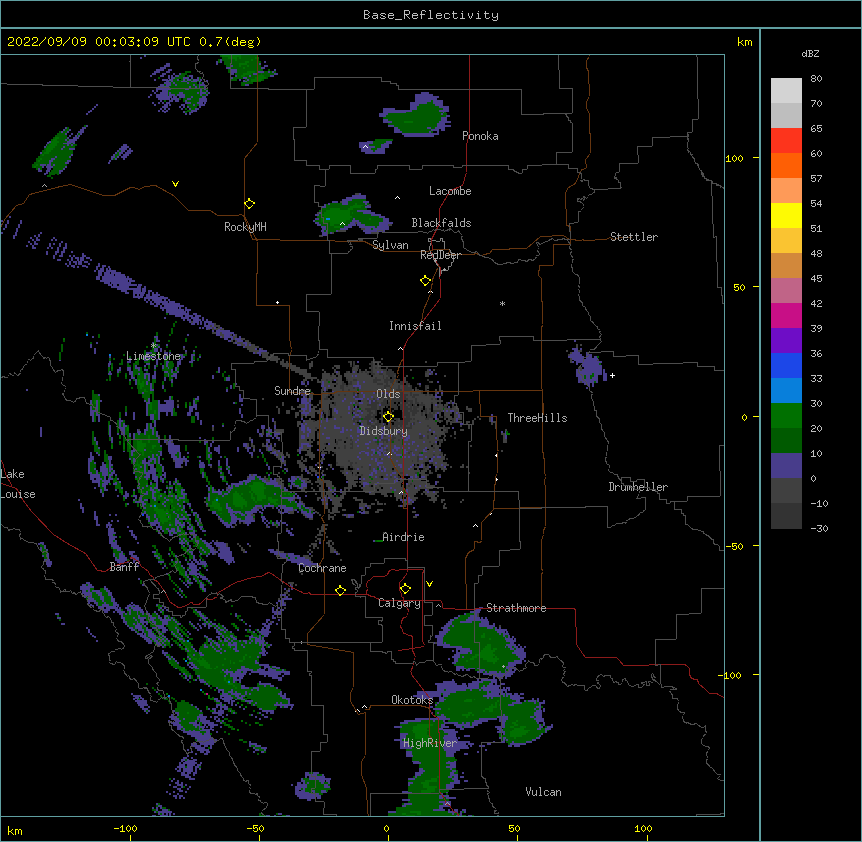Click the Calgary city label
The width and height of the screenshot is (862, 842).
click(x=399, y=603)
